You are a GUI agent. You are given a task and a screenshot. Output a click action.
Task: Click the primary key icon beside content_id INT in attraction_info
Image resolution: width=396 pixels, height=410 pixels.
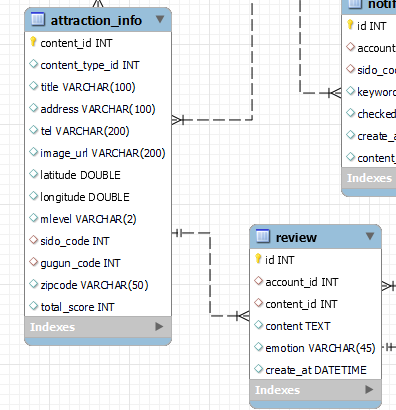(33, 42)
